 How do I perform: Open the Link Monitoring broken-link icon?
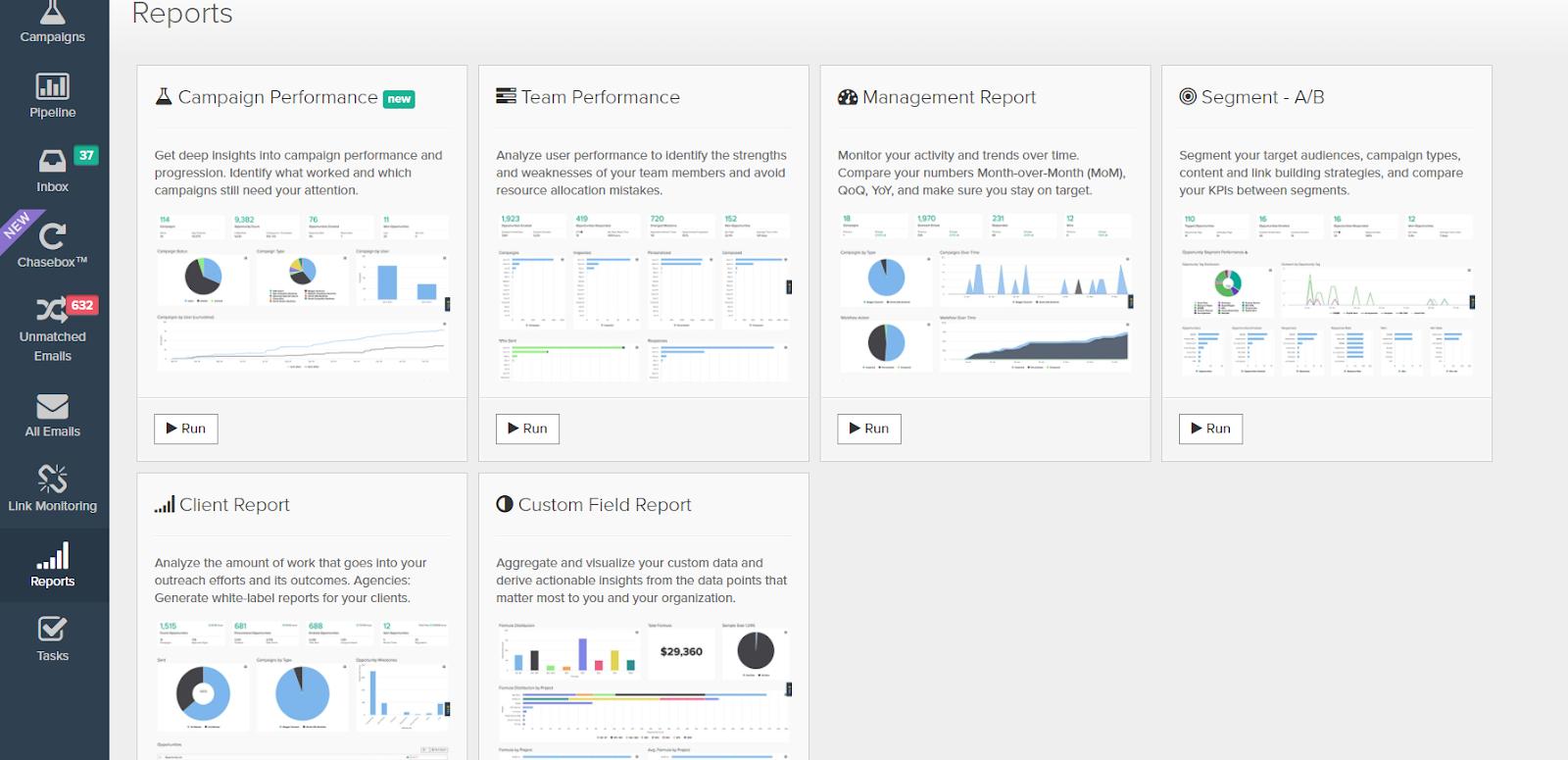point(53,480)
